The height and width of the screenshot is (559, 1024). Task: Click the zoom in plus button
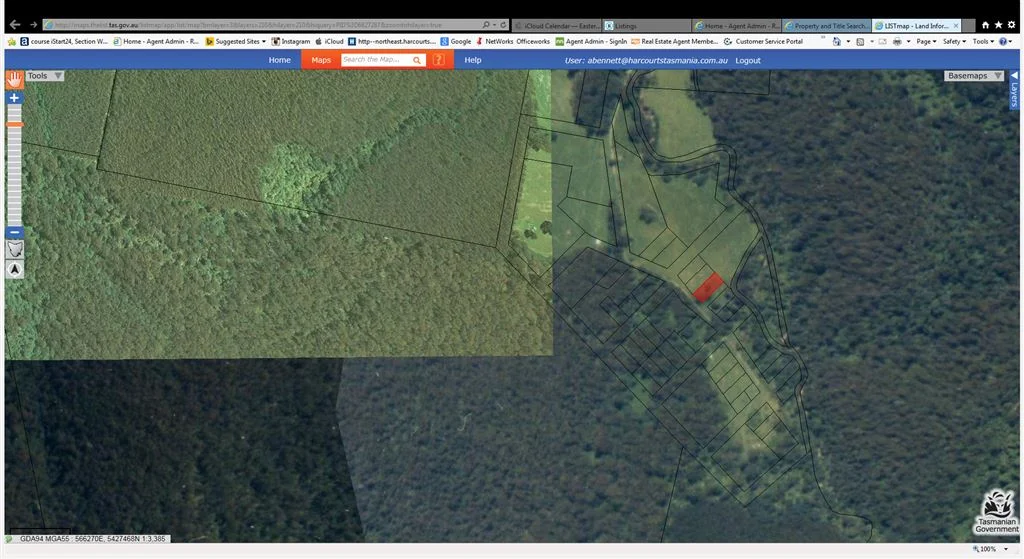(14, 98)
